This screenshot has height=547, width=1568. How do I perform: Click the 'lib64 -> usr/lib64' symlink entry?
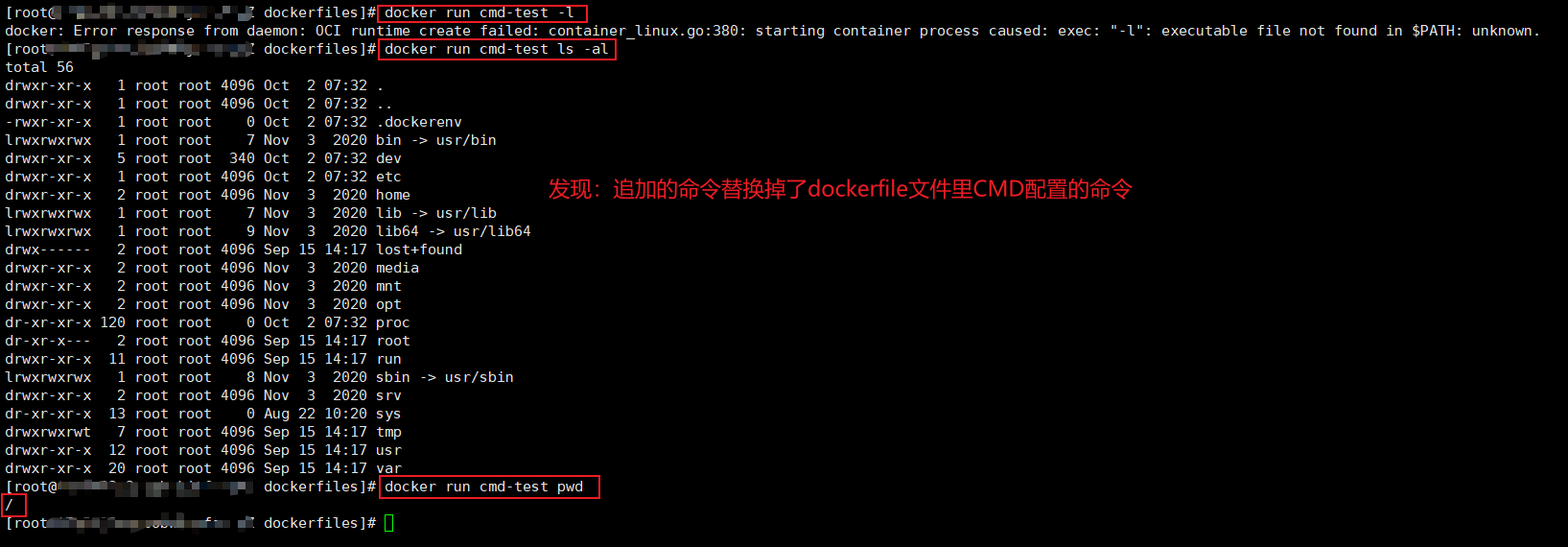(x=454, y=231)
